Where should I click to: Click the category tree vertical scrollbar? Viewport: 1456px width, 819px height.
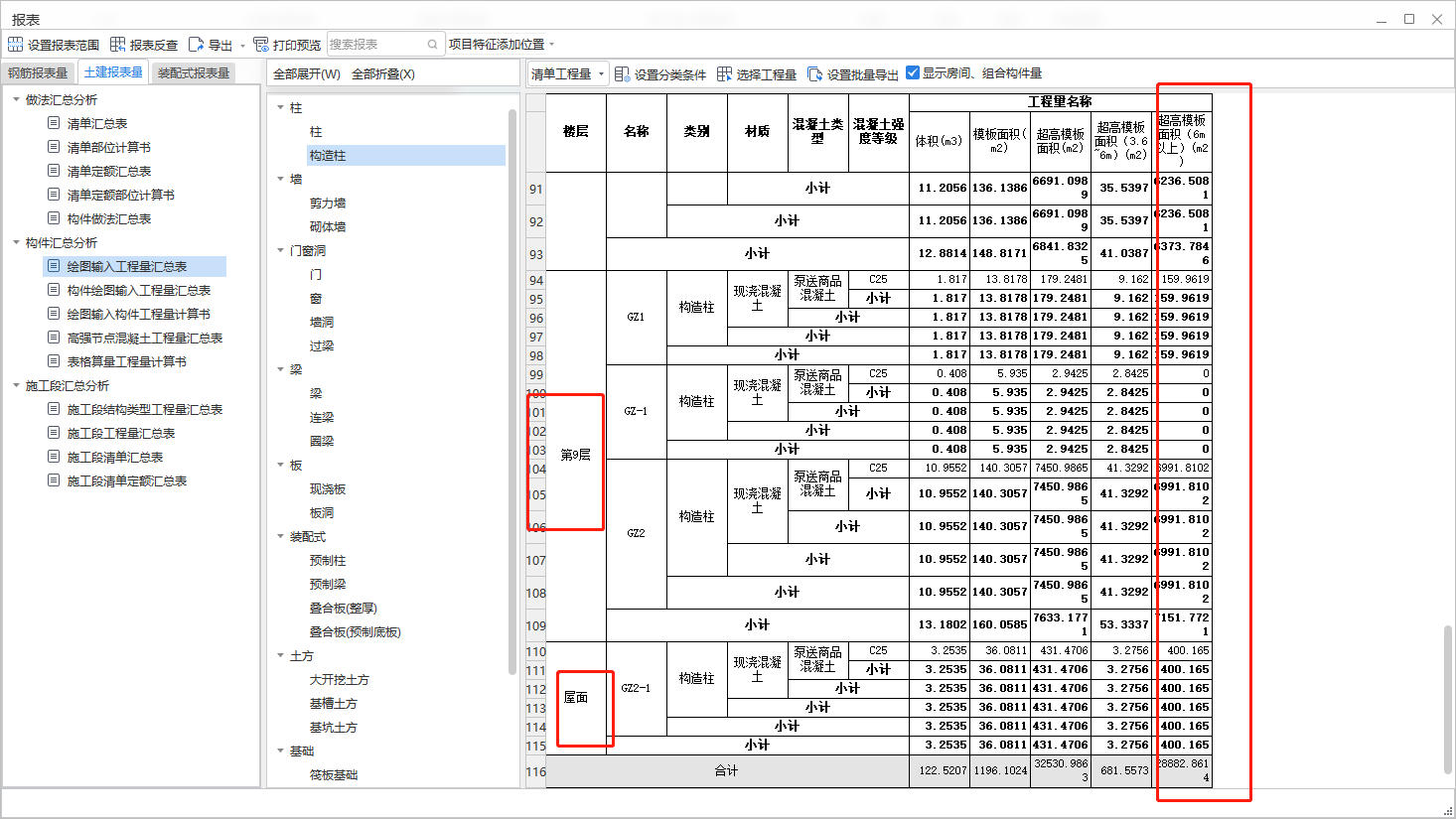[x=512, y=392]
